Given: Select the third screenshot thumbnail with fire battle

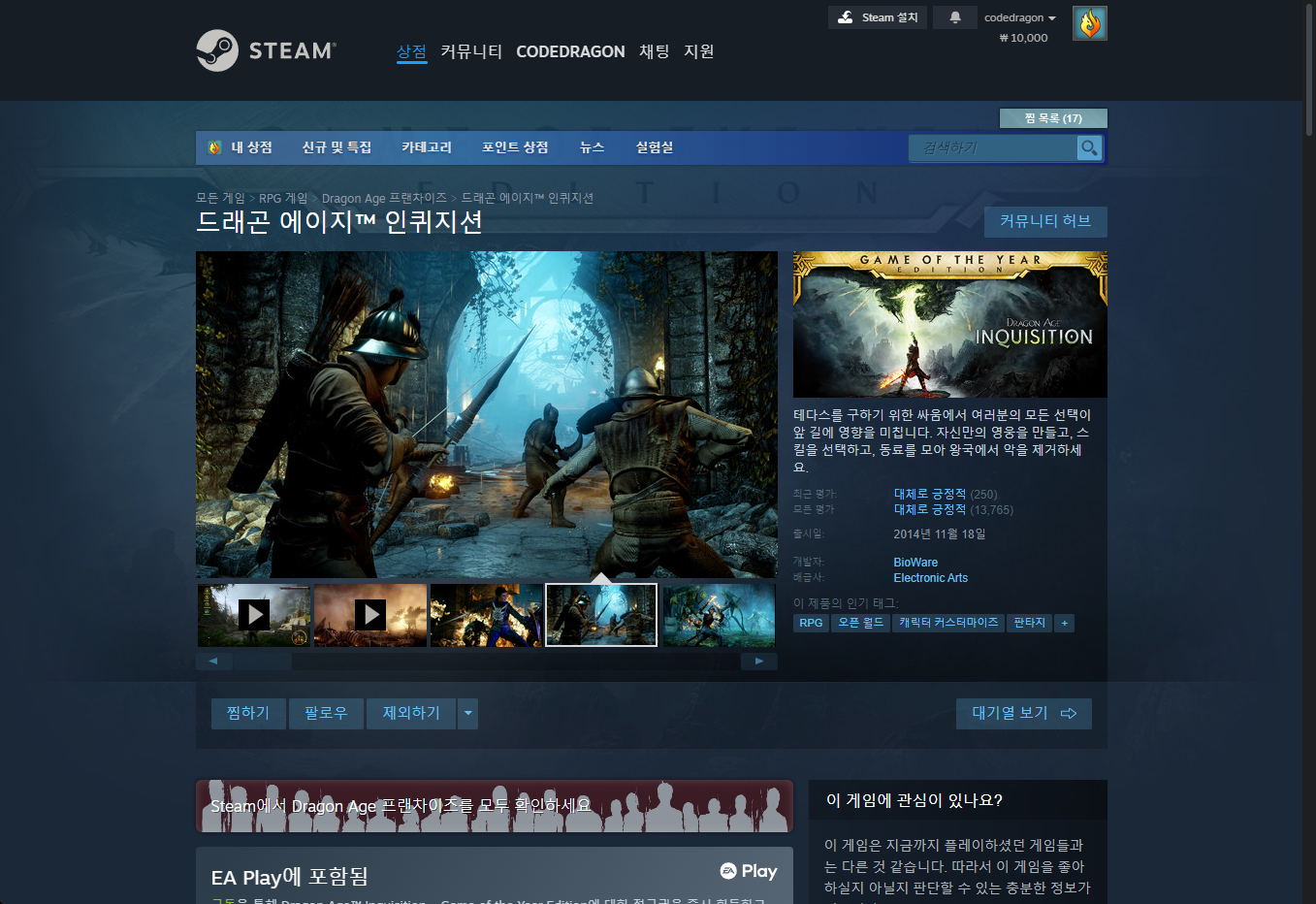Looking at the screenshot, I should pyautogui.click(x=486, y=615).
